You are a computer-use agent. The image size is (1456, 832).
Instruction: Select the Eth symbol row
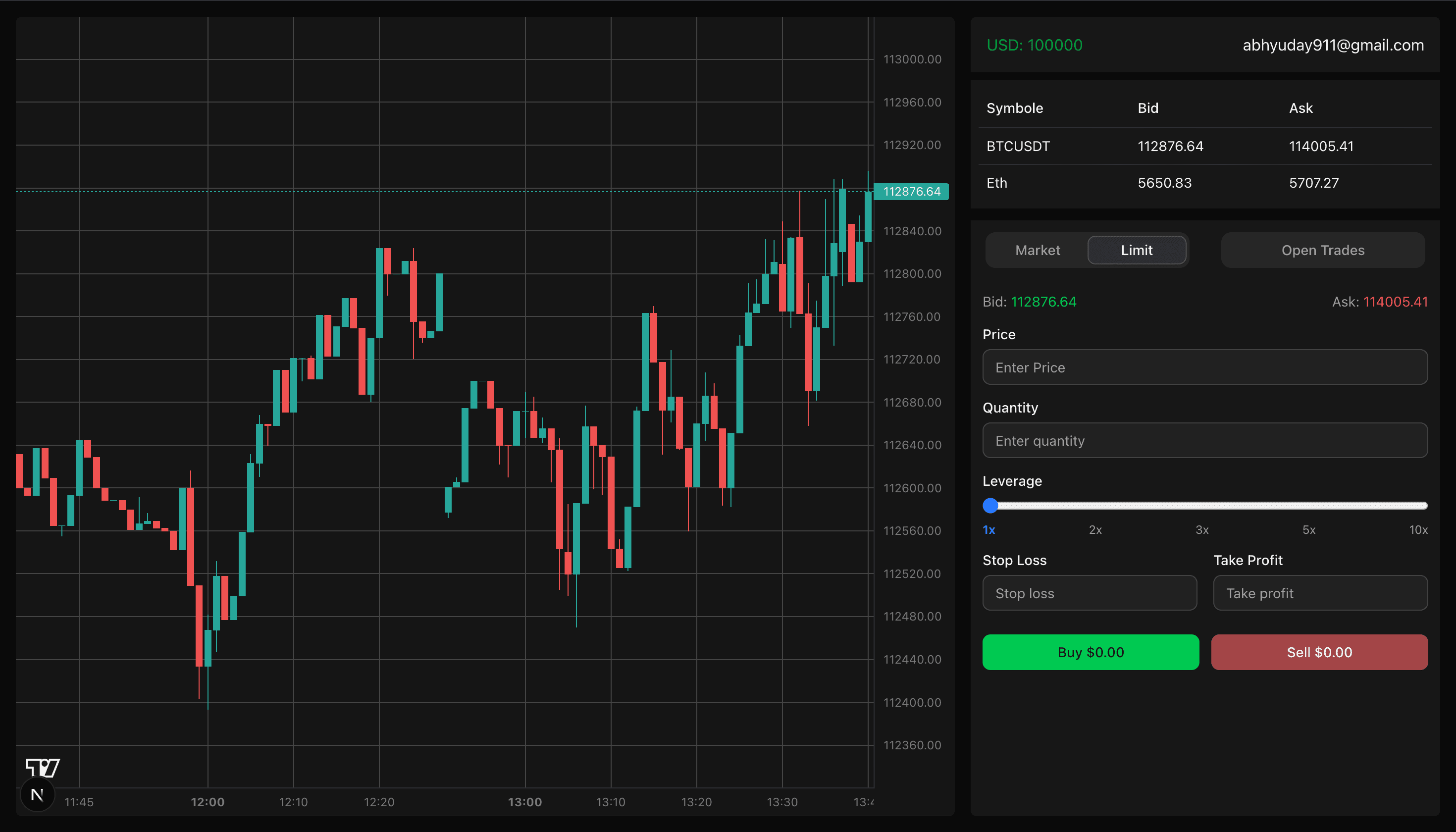pyautogui.click(x=996, y=183)
